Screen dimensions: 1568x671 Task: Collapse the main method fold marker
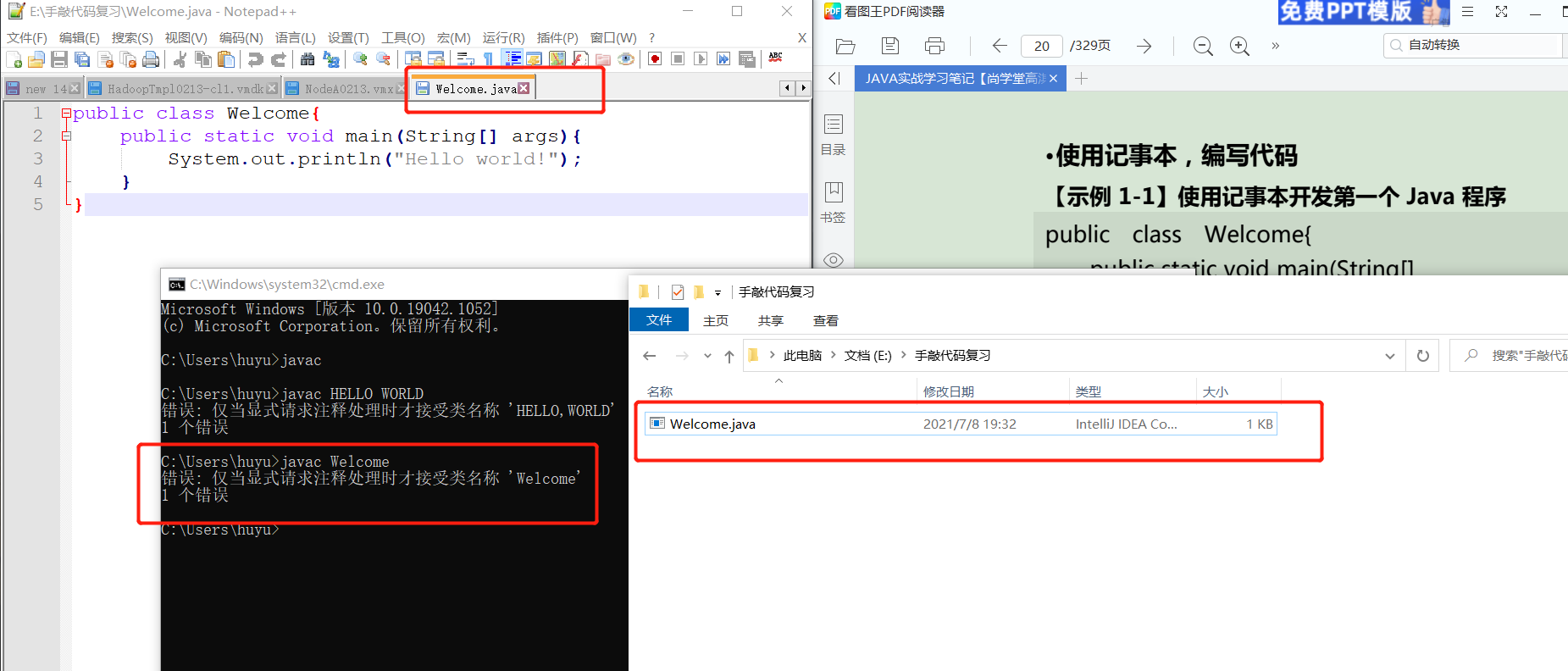(66, 136)
